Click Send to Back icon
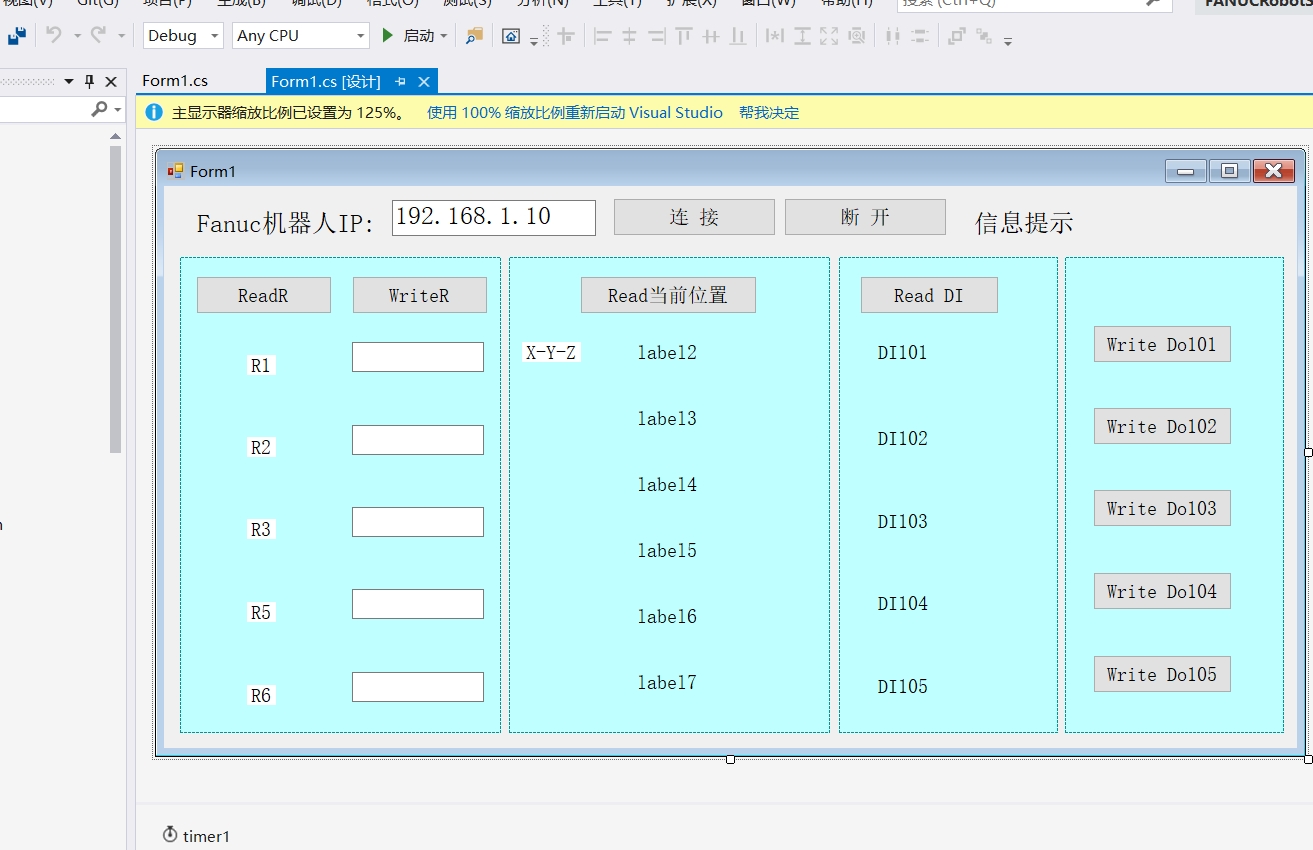This screenshot has height=850, width=1313. 984,36
